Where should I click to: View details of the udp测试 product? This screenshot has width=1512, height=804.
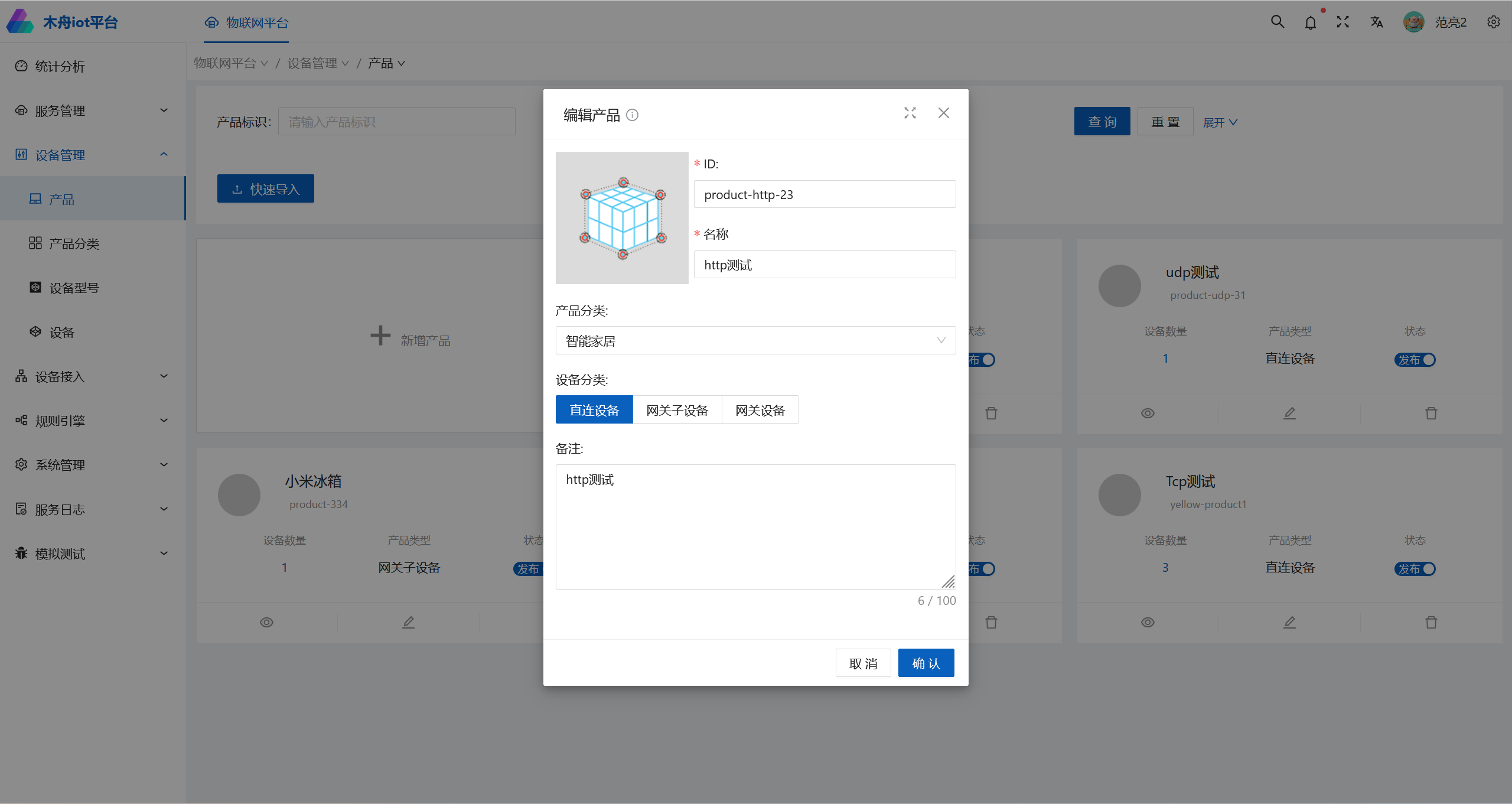pyautogui.click(x=1148, y=414)
